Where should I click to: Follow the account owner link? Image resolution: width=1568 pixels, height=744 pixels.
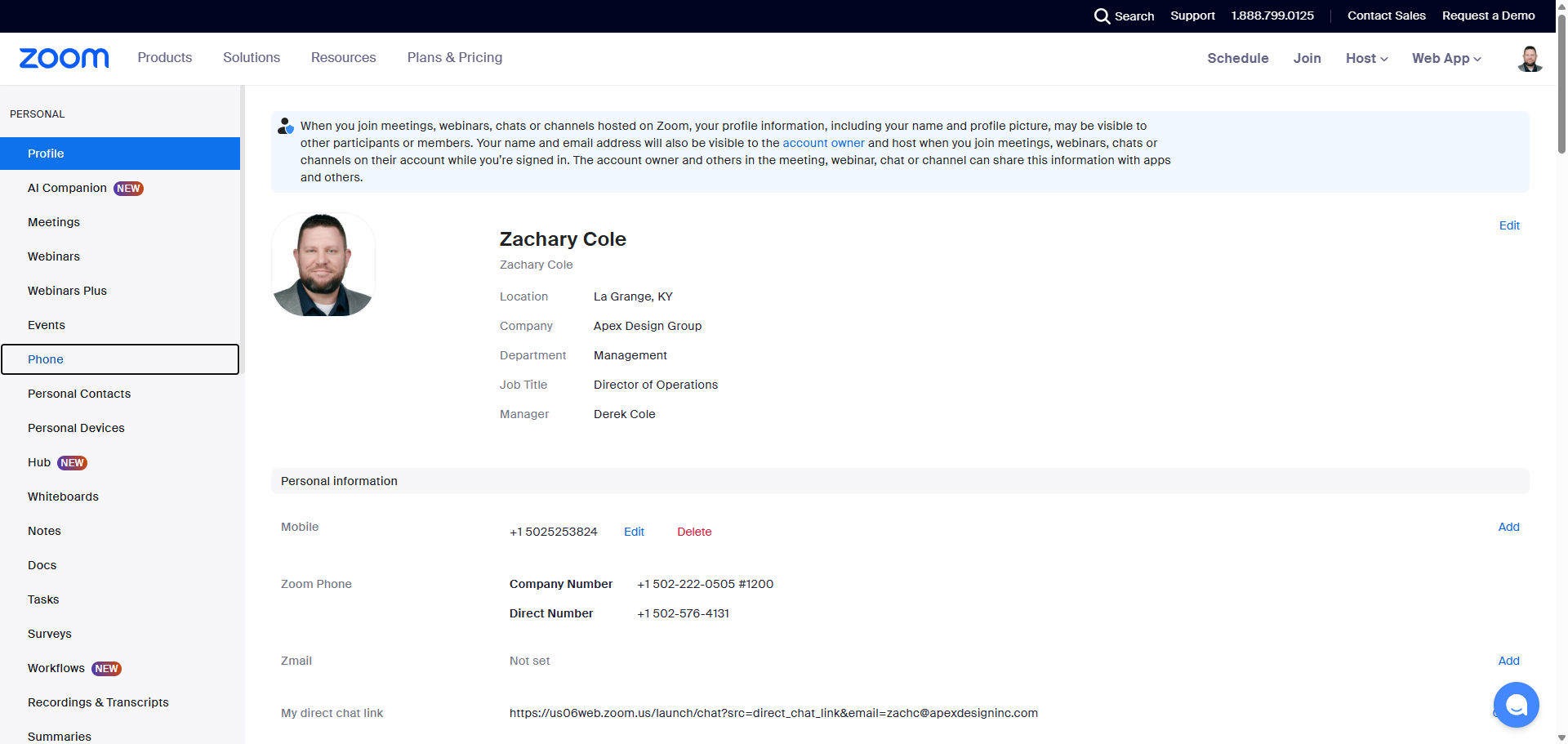[823, 143]
